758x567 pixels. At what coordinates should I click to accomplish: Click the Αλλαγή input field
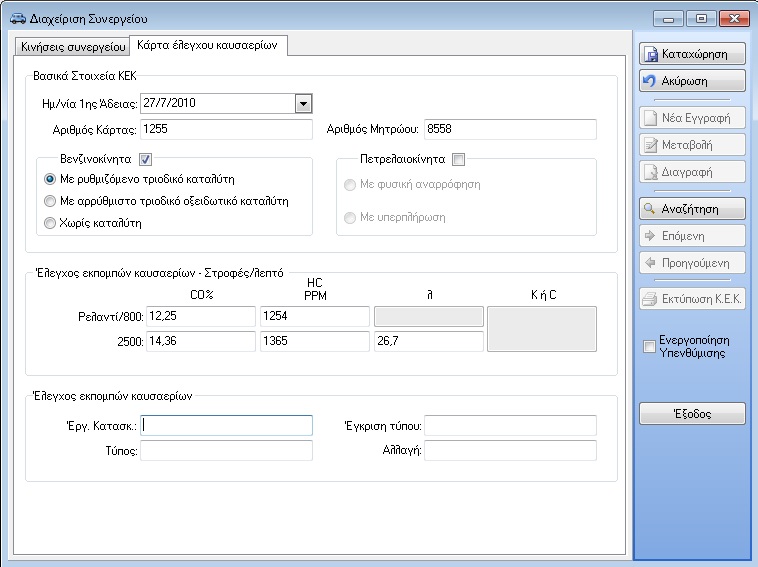[x=510, y=451]
